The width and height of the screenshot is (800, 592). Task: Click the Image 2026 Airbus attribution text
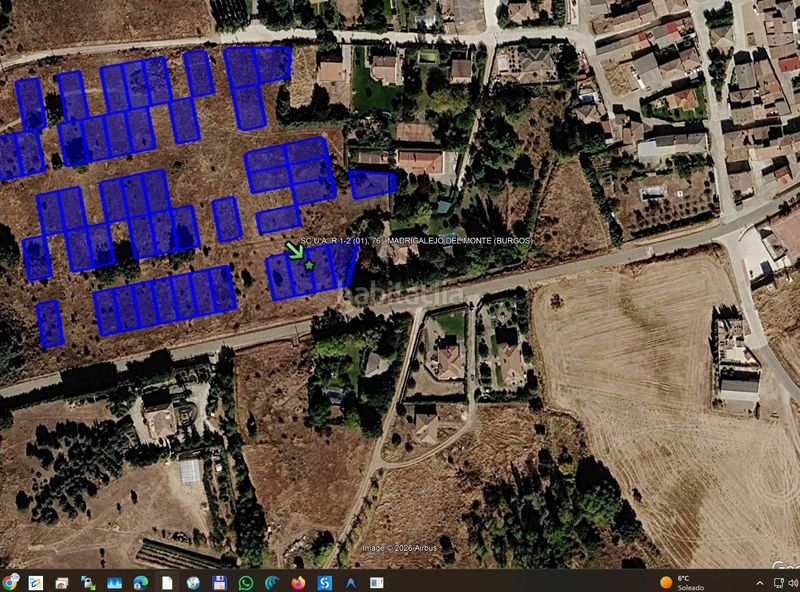(399, 548)
